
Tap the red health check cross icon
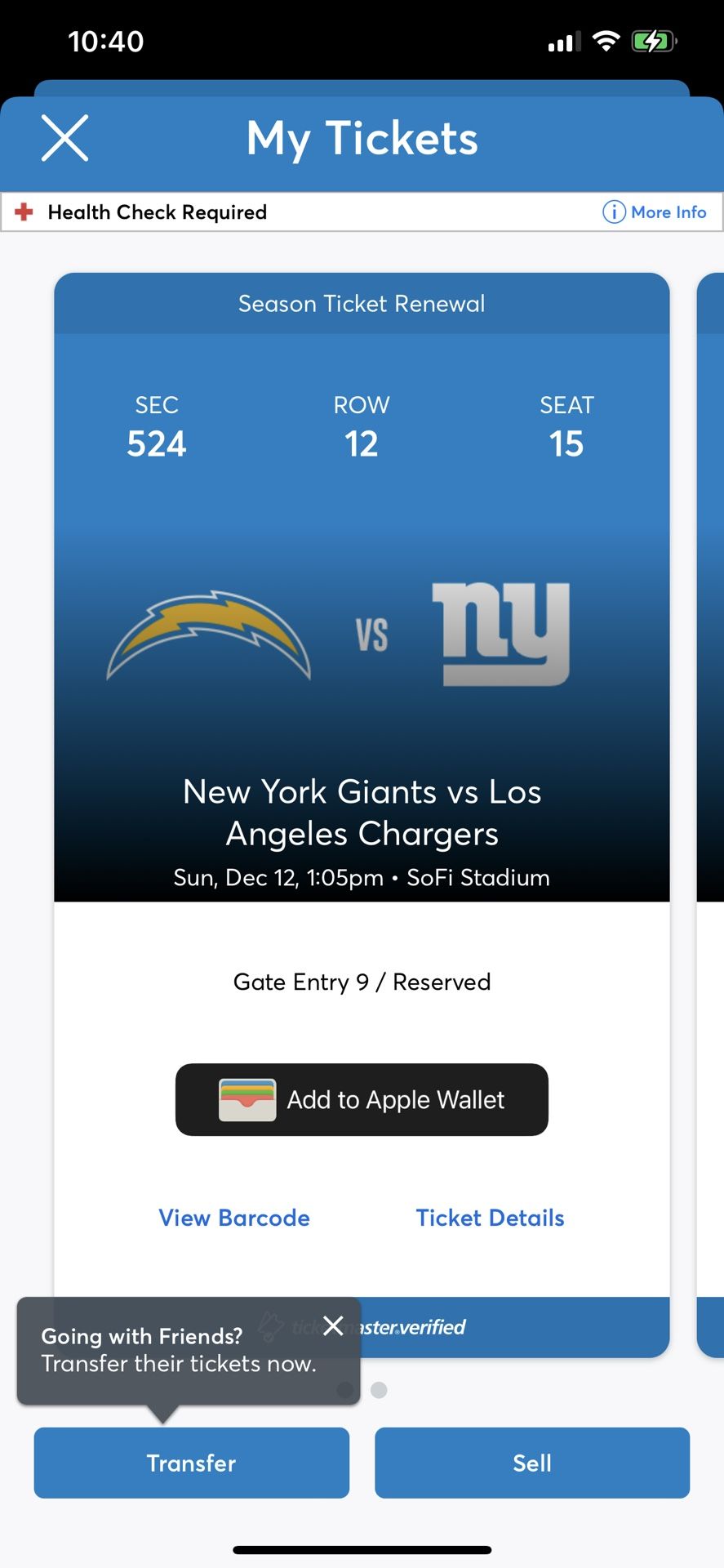[x=24, y=212]
